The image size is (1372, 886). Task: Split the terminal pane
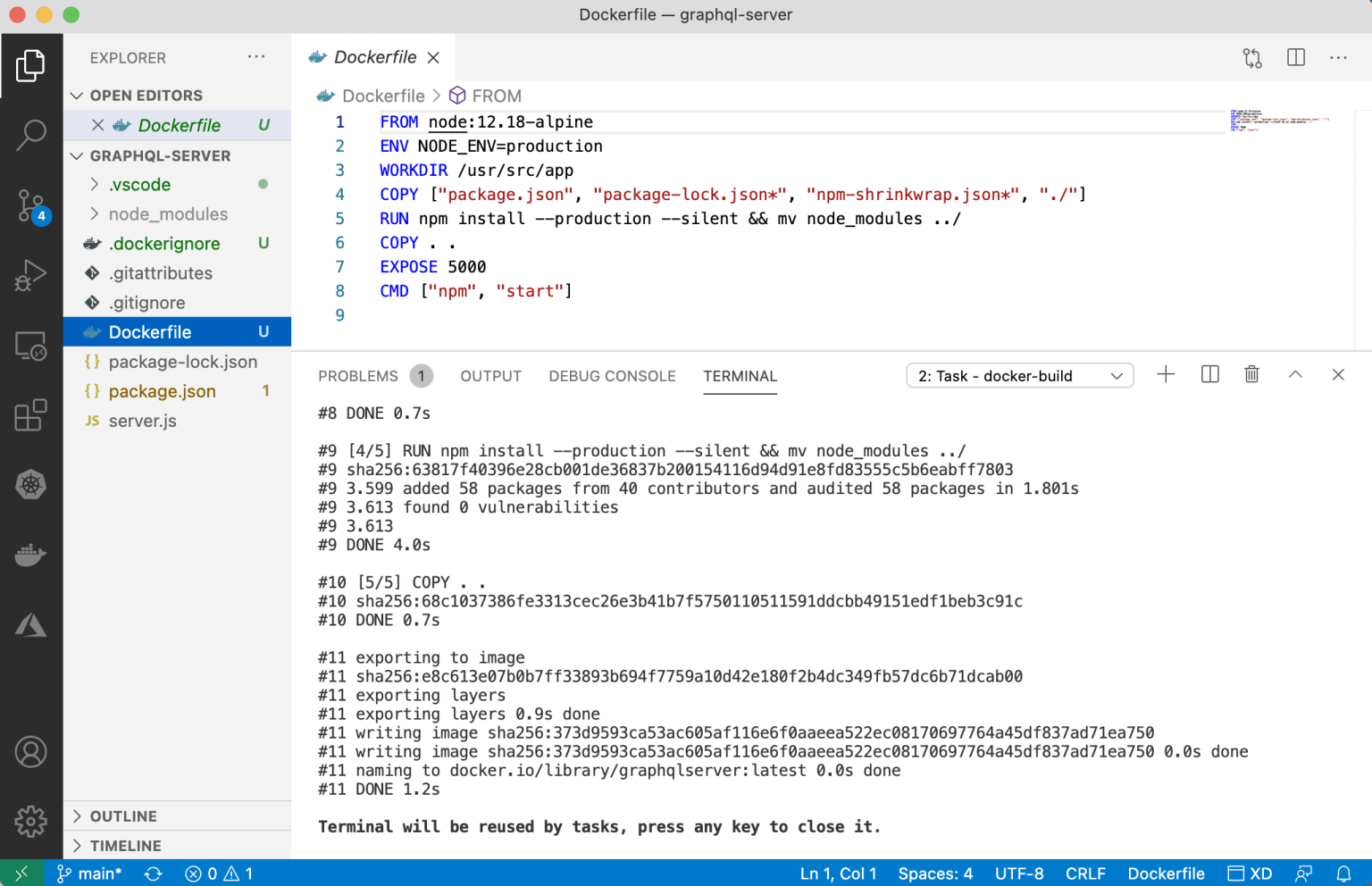pos(1209,375)
